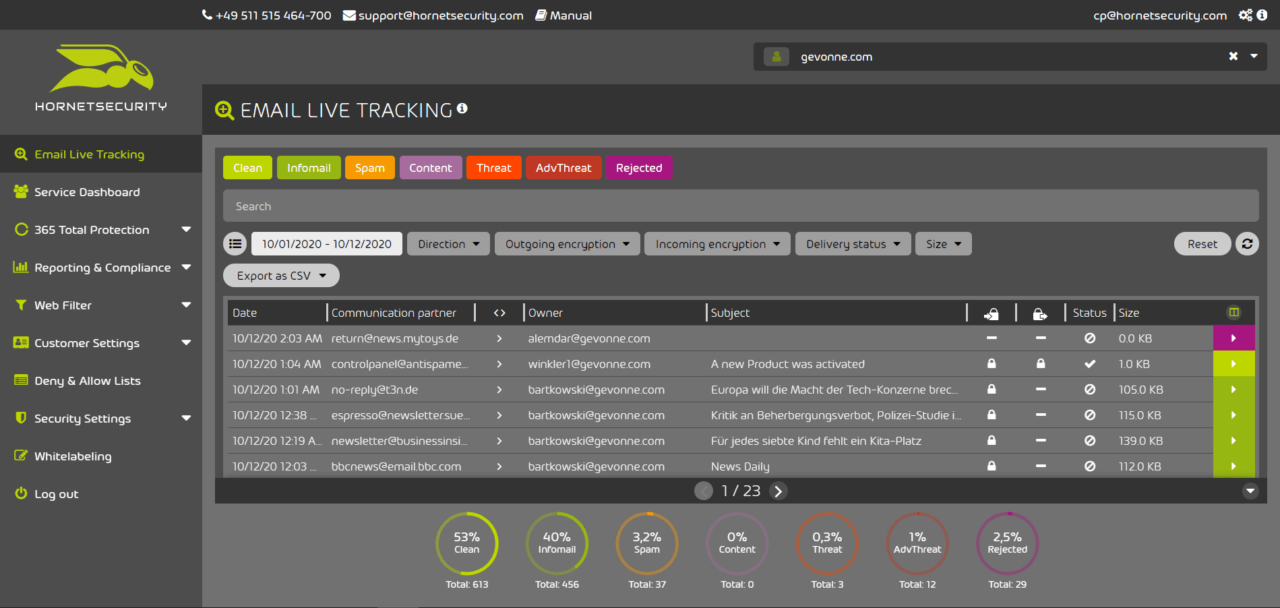Expand the Delivery status dropdown
The height and width of the screenshot is (608, 1280).
coord(853,244)
